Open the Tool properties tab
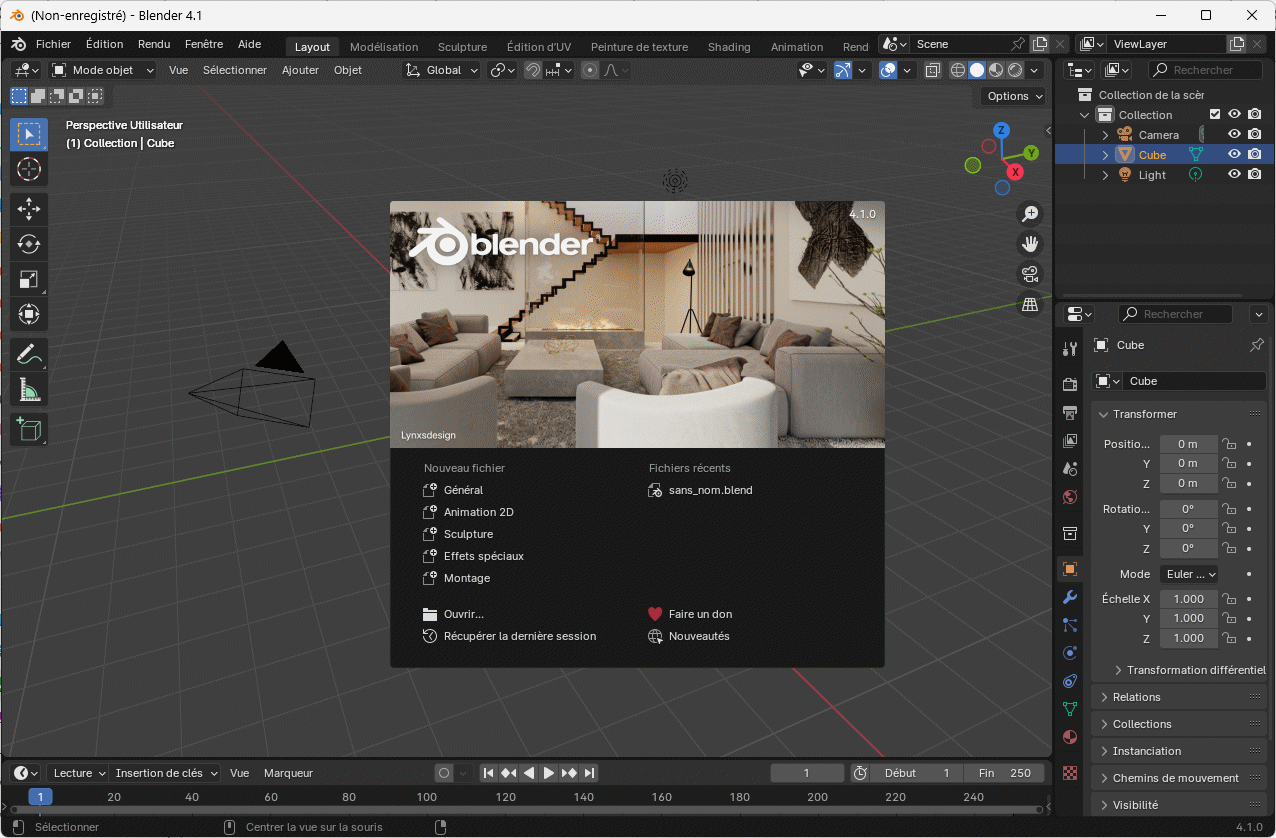1276x838 pixels. [1070, 348]
